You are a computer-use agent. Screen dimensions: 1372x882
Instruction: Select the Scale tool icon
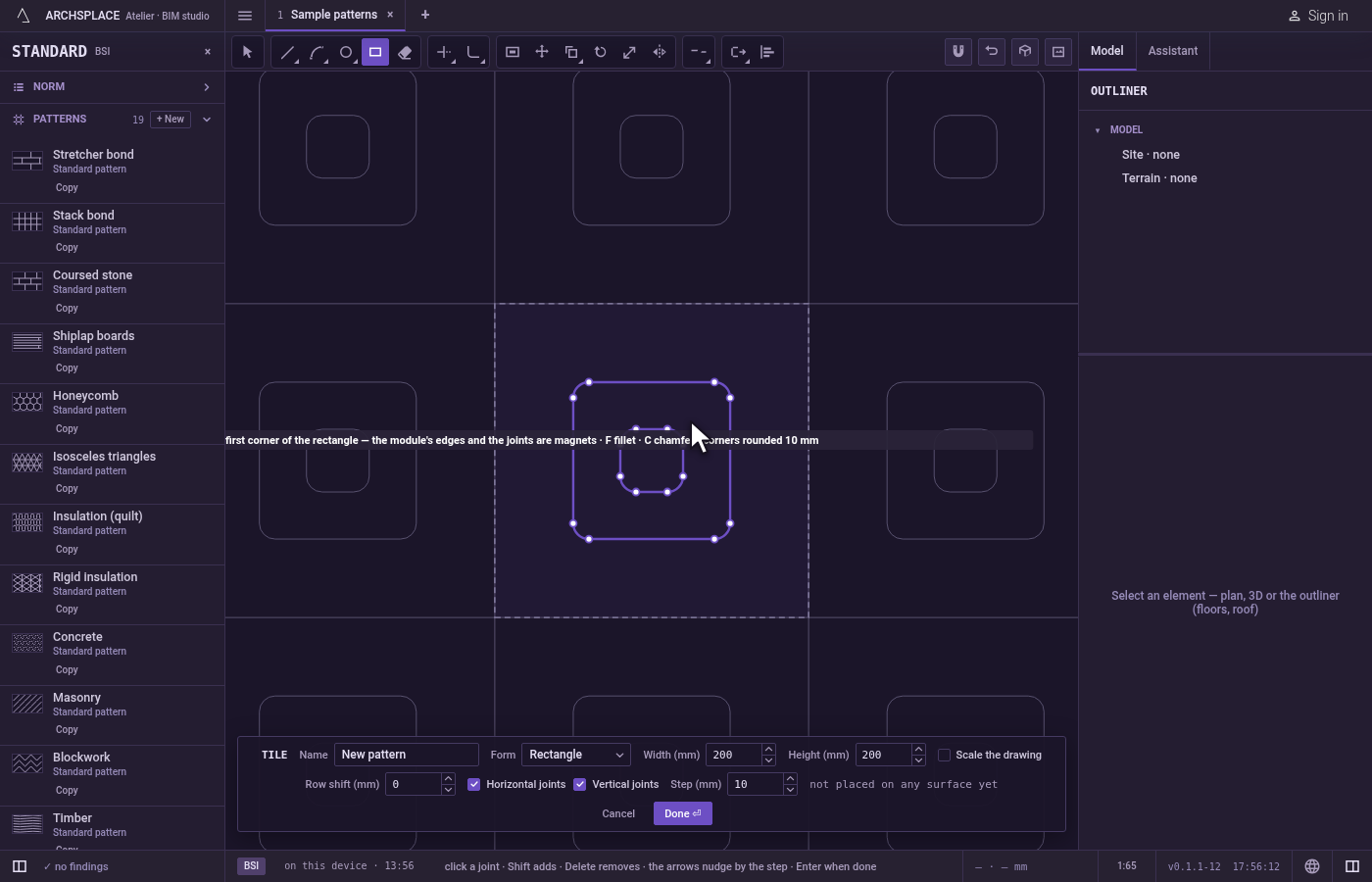(630, 52)
